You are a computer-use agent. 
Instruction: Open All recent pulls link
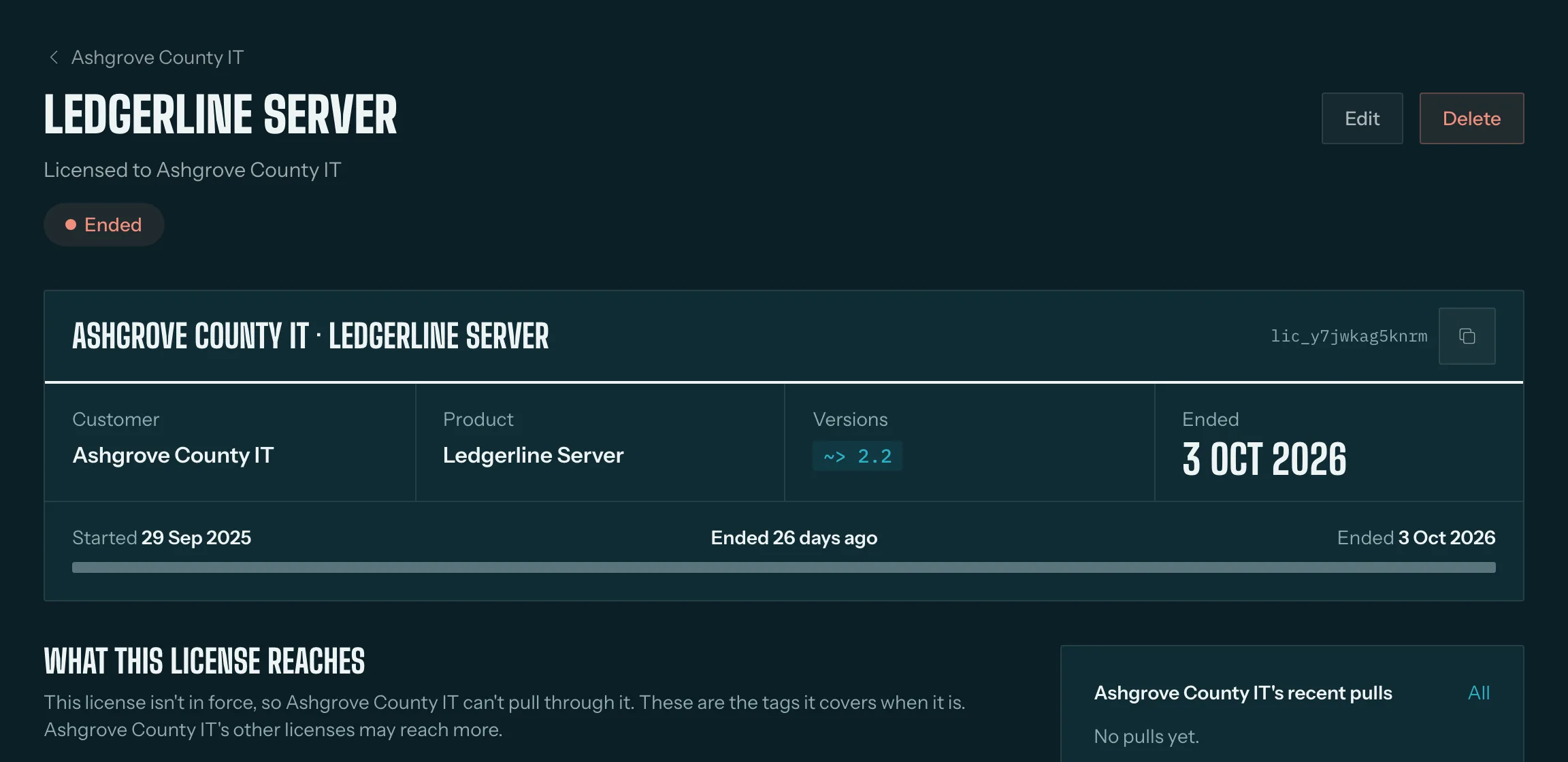(1479, 693)
